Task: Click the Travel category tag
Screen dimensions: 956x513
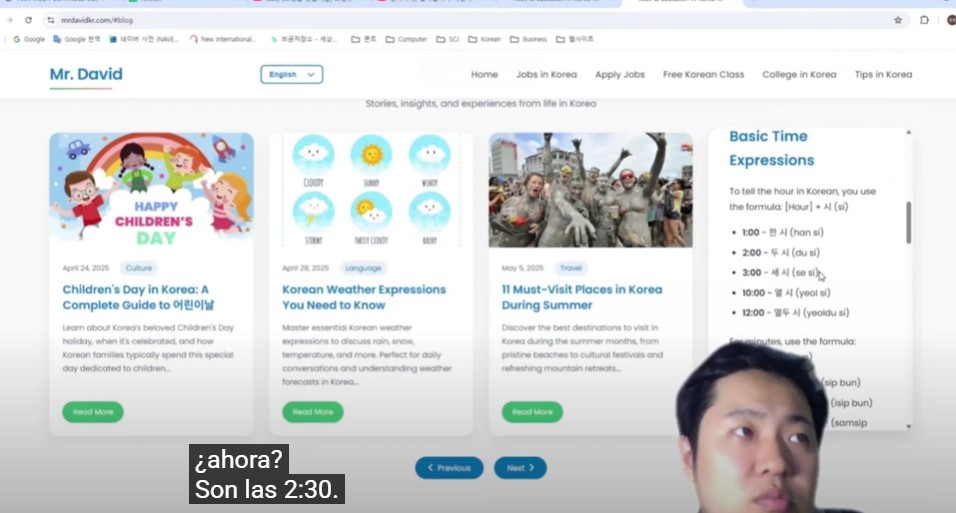Action: [x=571, y=268]
